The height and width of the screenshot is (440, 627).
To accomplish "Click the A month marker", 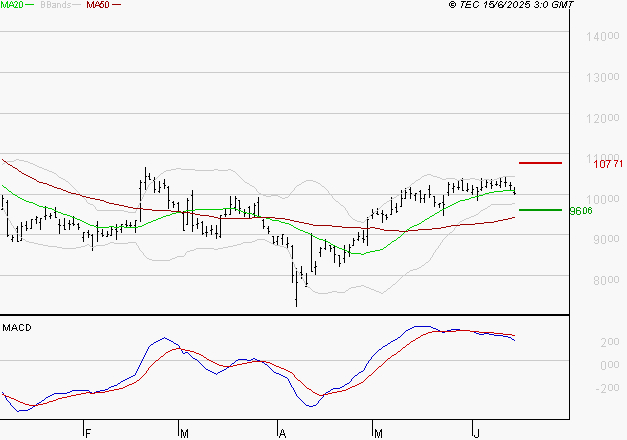I will (283, 433).
